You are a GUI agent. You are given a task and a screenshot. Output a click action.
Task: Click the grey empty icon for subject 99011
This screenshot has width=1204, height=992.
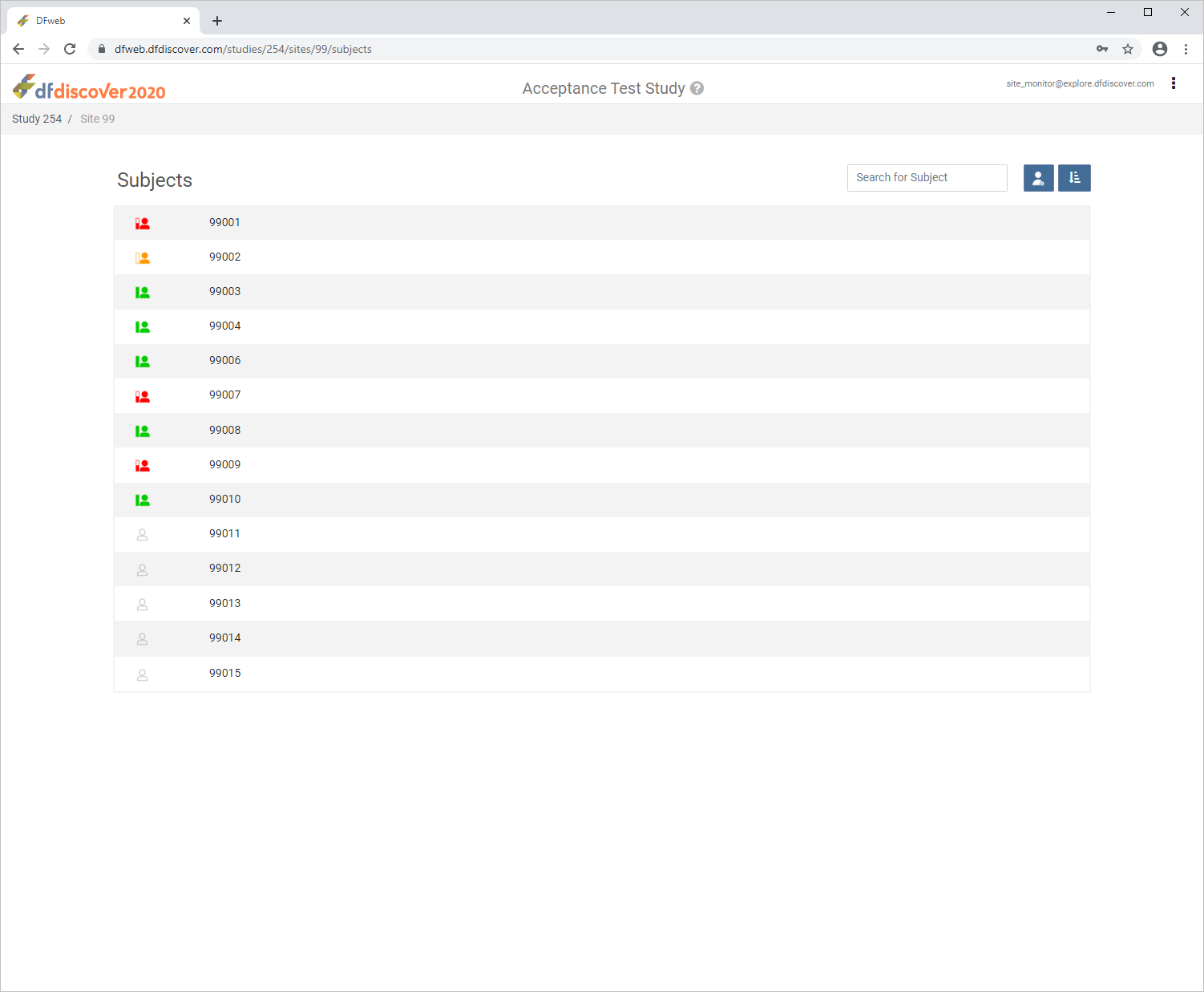pyautogui.click(x=143, y=534)
